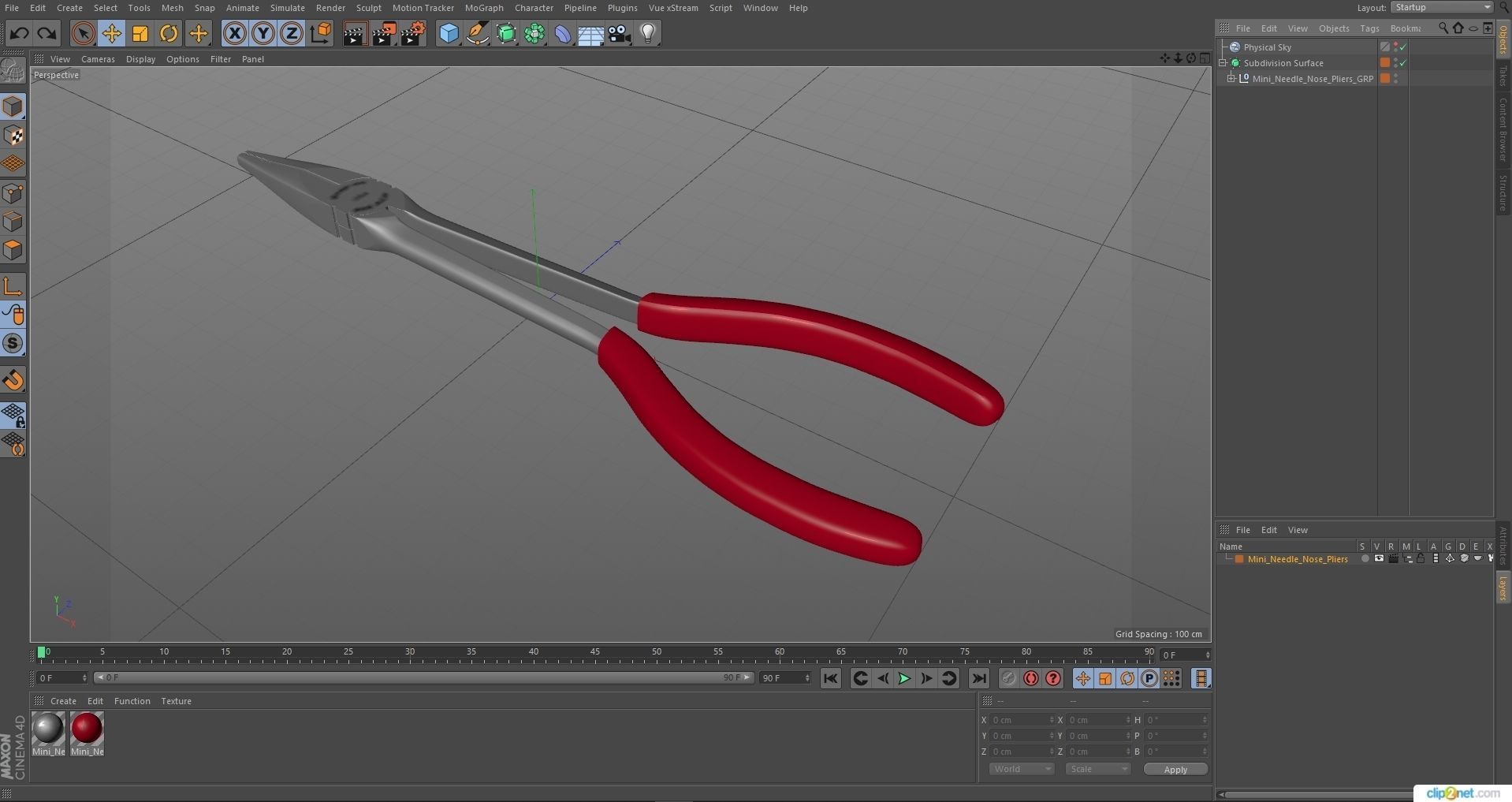1512x802 pixels.
Task: Click the Redo arrow icon
Action: click(x=47, y=33)
